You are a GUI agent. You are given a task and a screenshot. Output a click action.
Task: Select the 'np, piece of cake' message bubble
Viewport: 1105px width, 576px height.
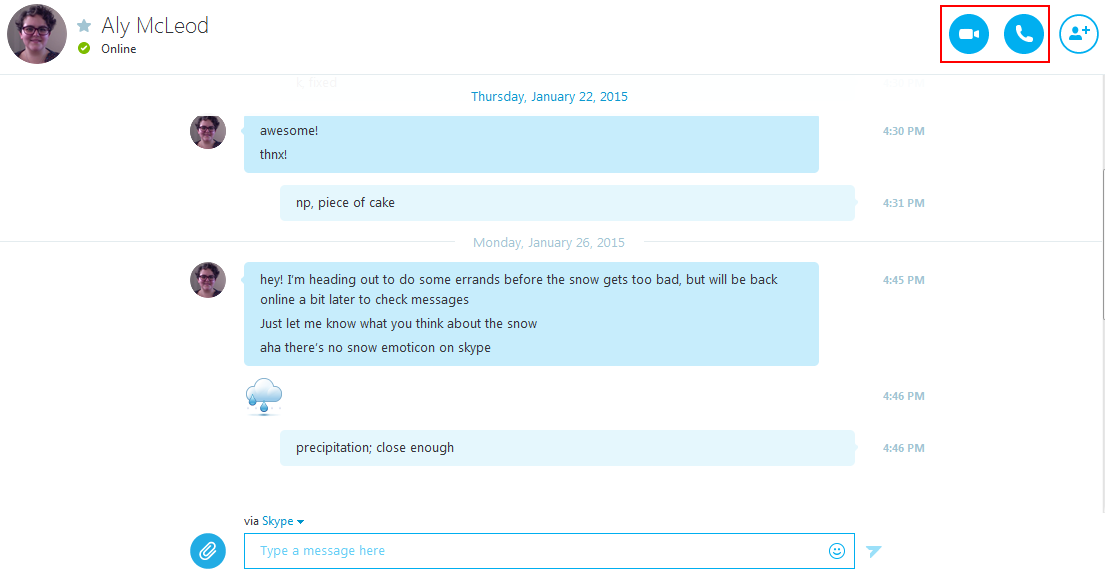point(567,203)
